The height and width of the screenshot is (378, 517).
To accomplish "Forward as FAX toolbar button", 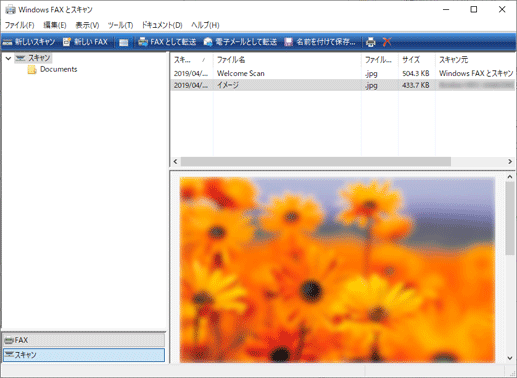I will (x=167, y=42).
